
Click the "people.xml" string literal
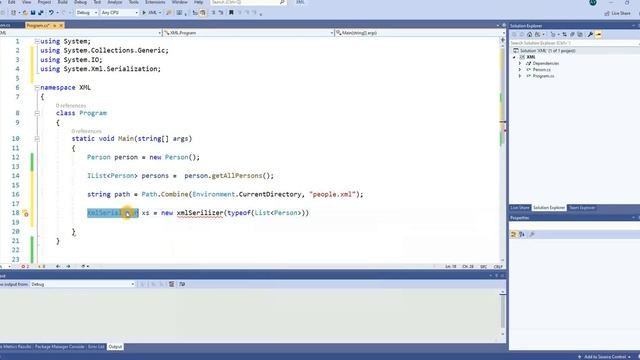point(333,194)
